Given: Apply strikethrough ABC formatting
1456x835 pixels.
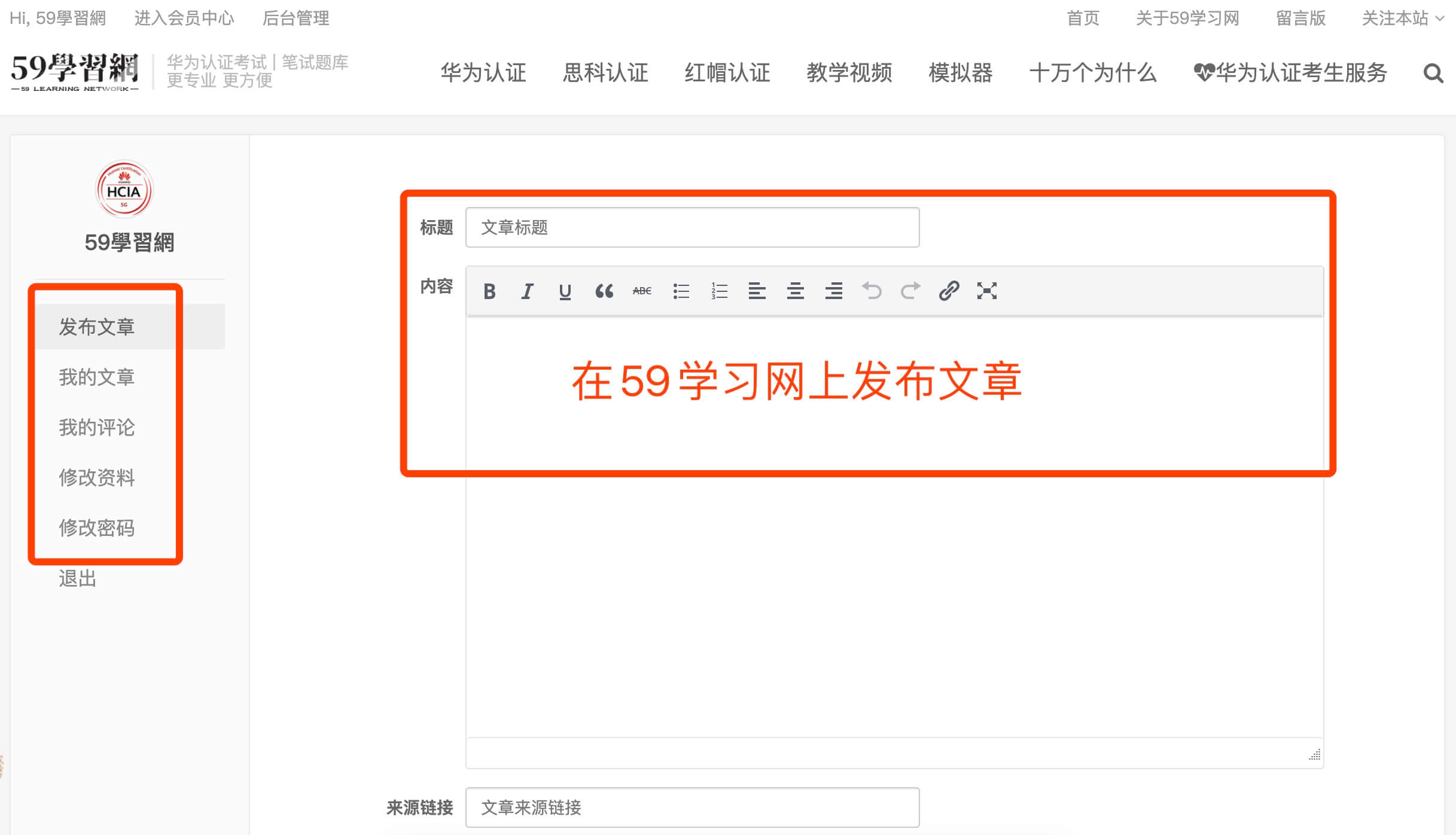Looking at the screenshot, I should (x=642, y=291).
